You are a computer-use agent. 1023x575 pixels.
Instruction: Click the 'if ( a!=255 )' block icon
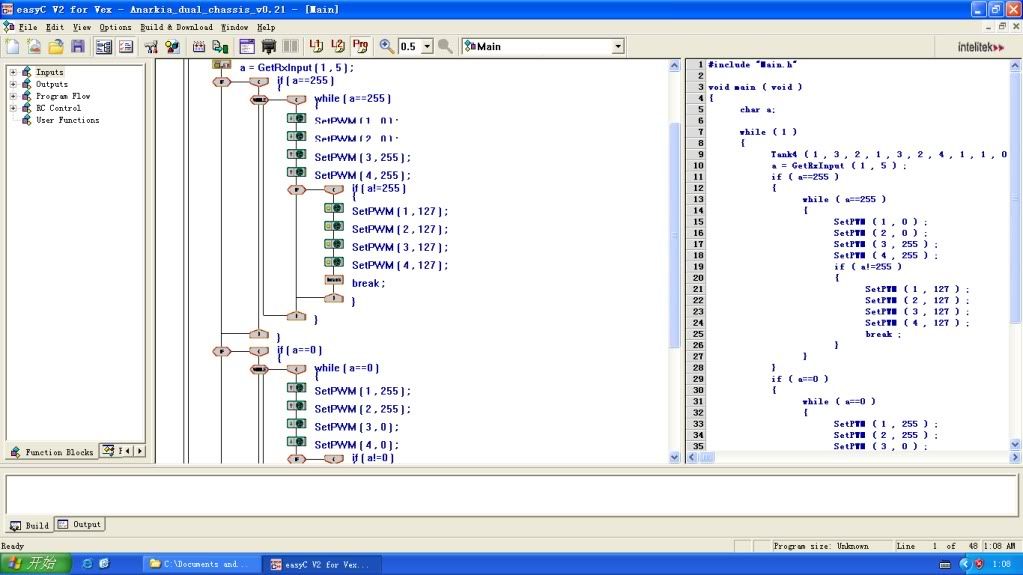click(296, 189)
